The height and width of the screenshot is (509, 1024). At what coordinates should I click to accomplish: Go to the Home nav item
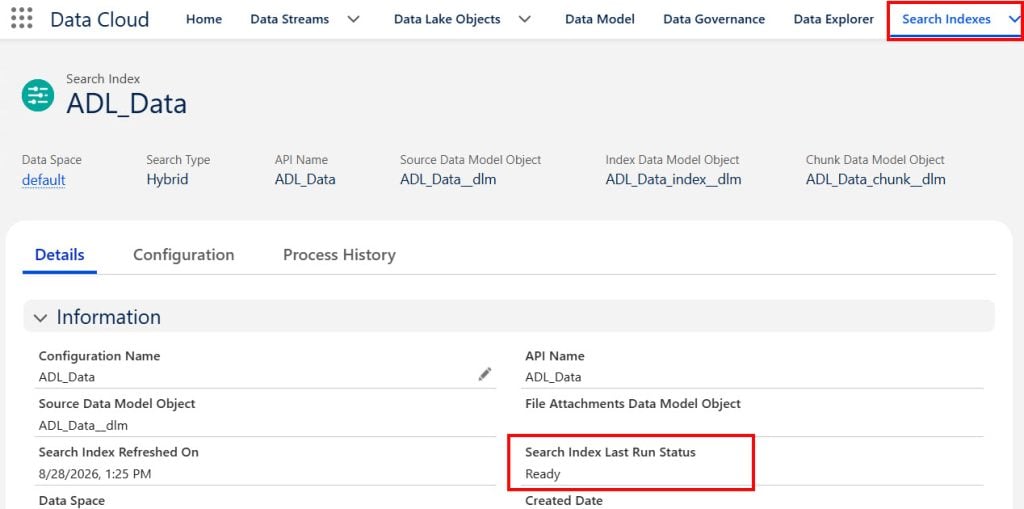point(204,20)
